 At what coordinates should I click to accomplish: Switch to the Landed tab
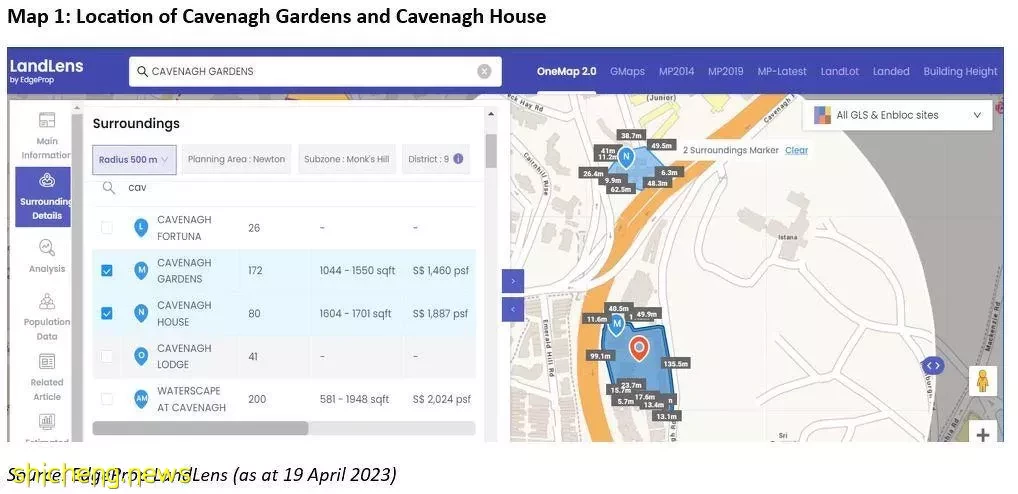pos(891,71)
